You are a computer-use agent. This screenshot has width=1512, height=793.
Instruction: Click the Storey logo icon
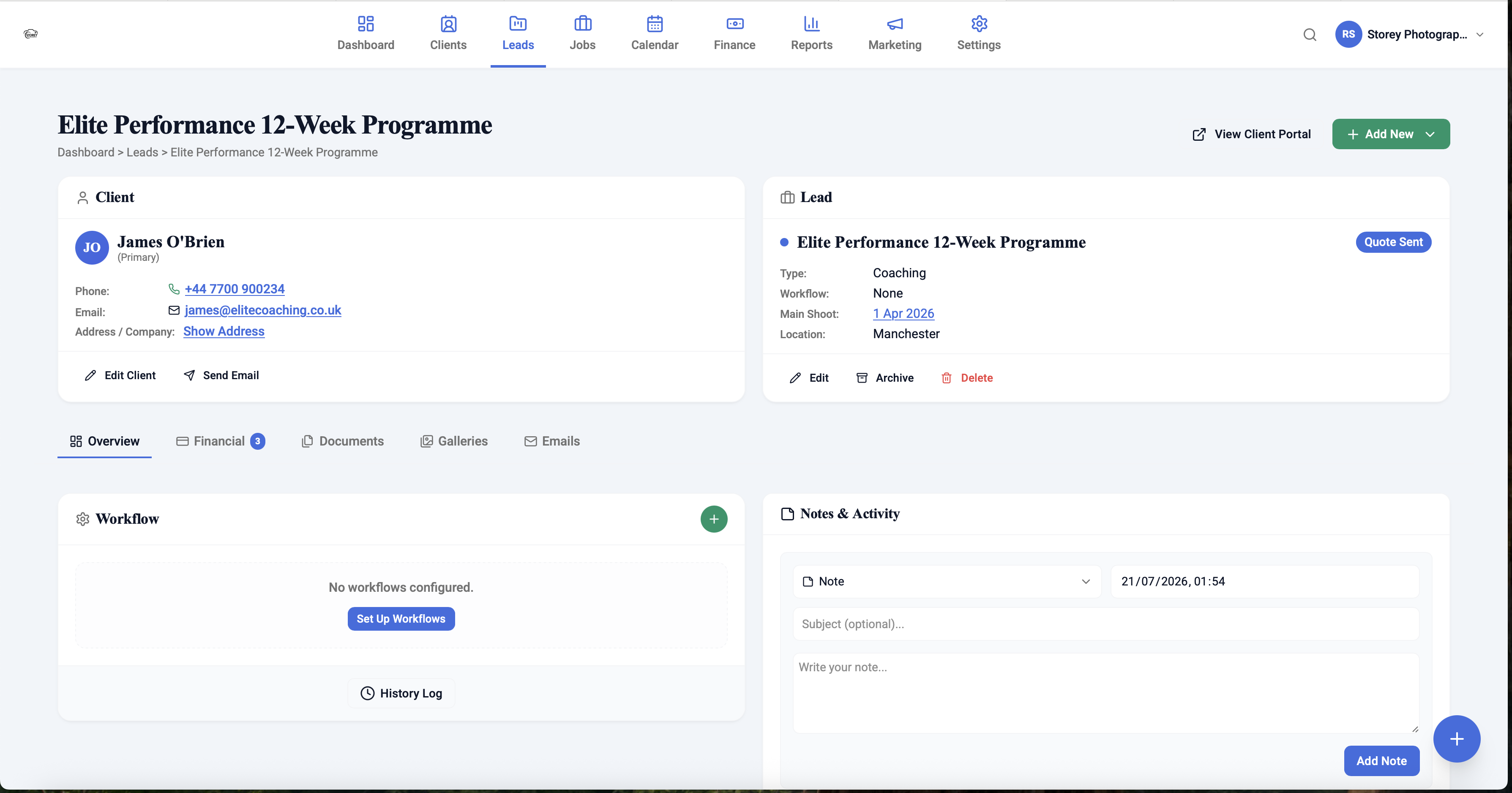(x=30, y=34)
